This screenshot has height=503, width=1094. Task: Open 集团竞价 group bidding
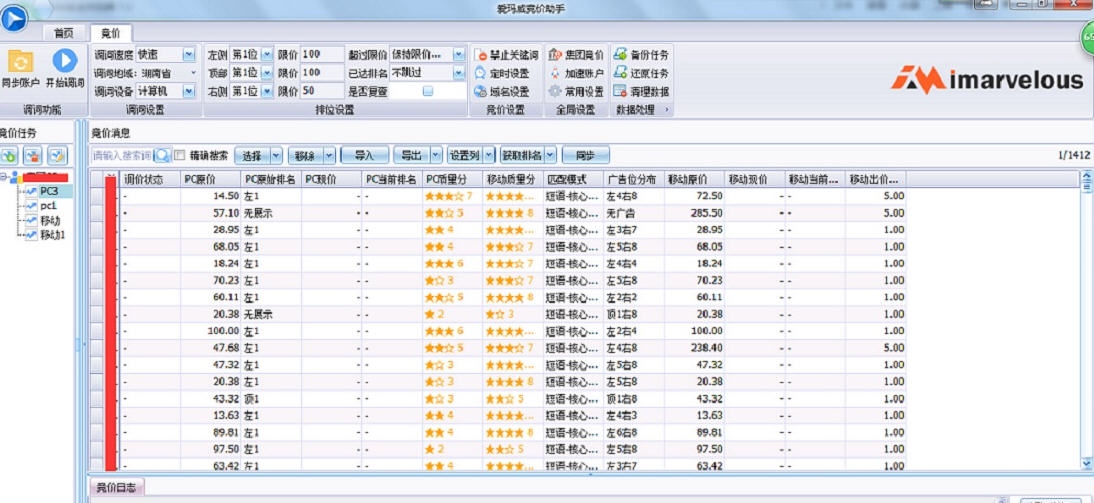pyautogui.click(x=576, y=54)
